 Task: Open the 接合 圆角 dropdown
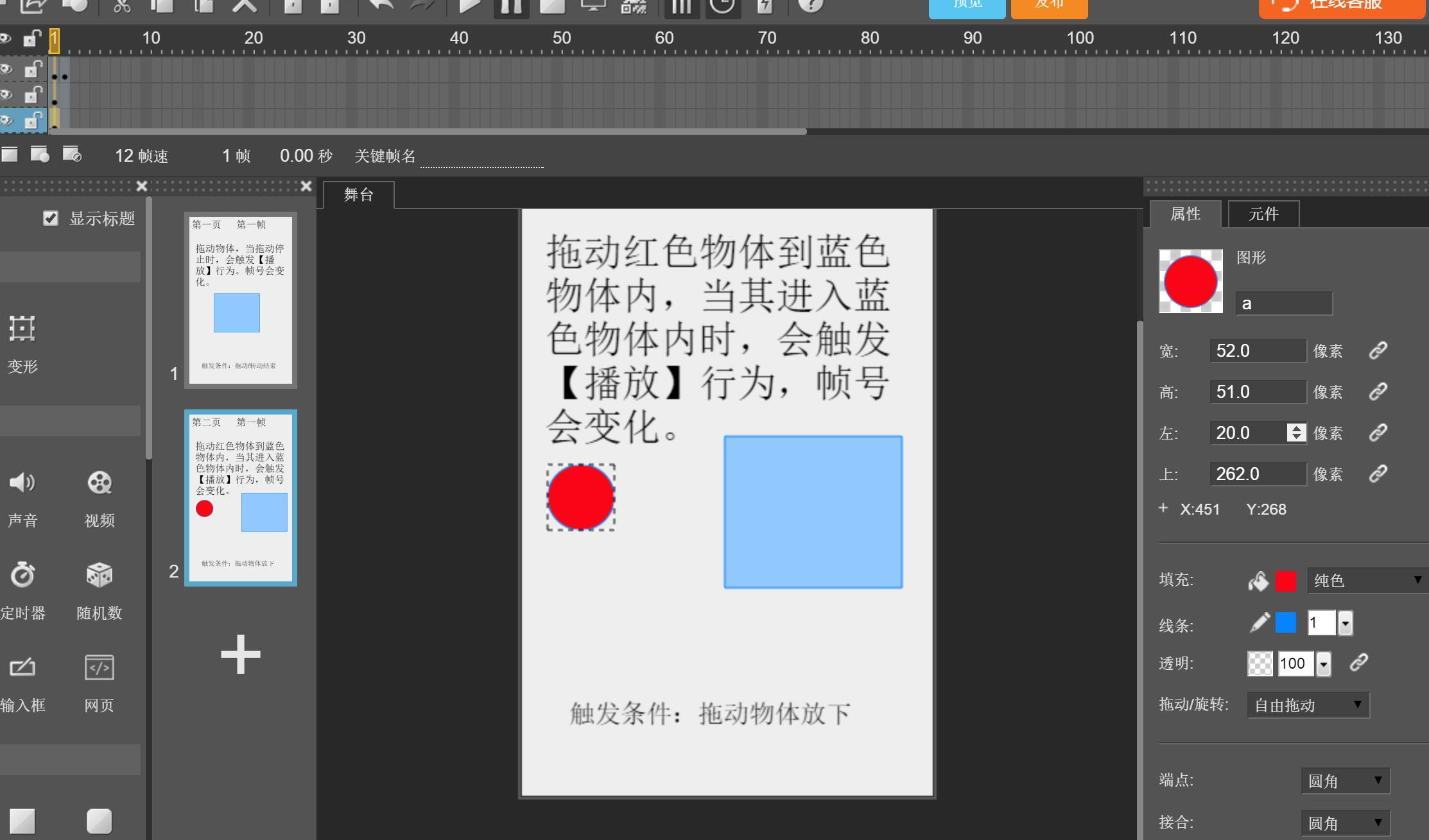pyautogui.click(x=1346, y=823)
